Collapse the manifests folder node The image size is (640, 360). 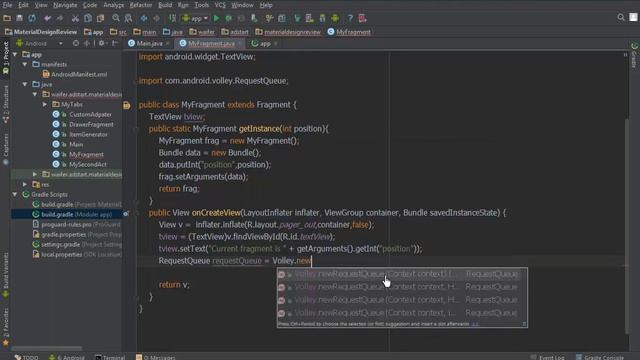25,64
